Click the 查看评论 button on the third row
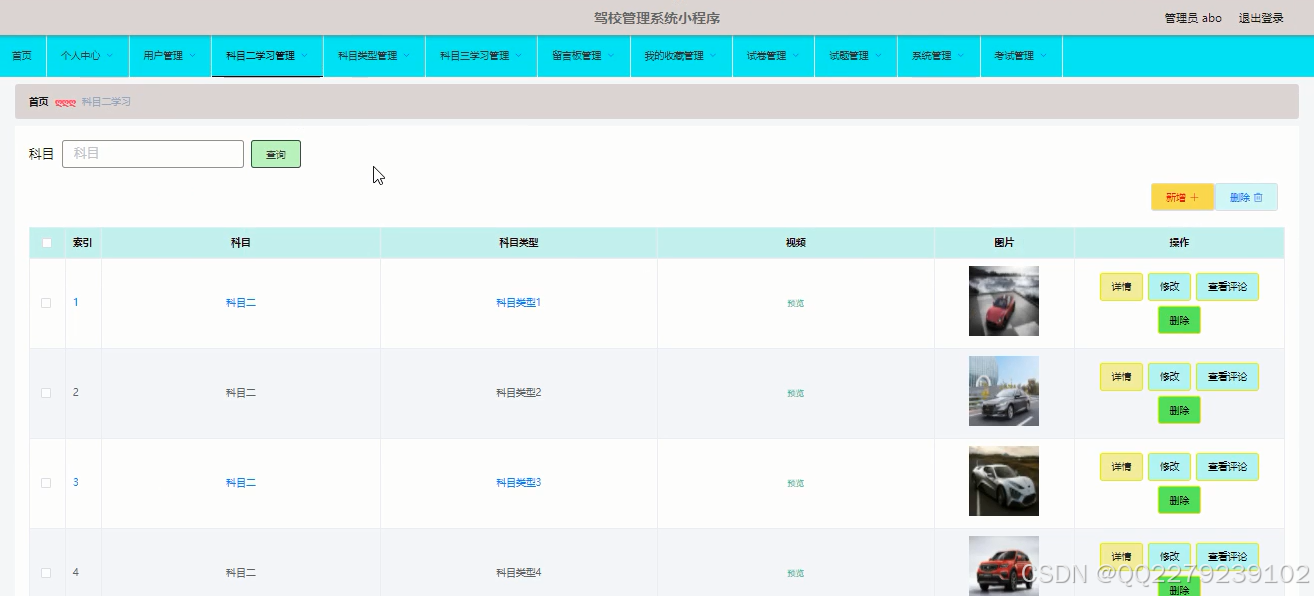 (1227, 467)
